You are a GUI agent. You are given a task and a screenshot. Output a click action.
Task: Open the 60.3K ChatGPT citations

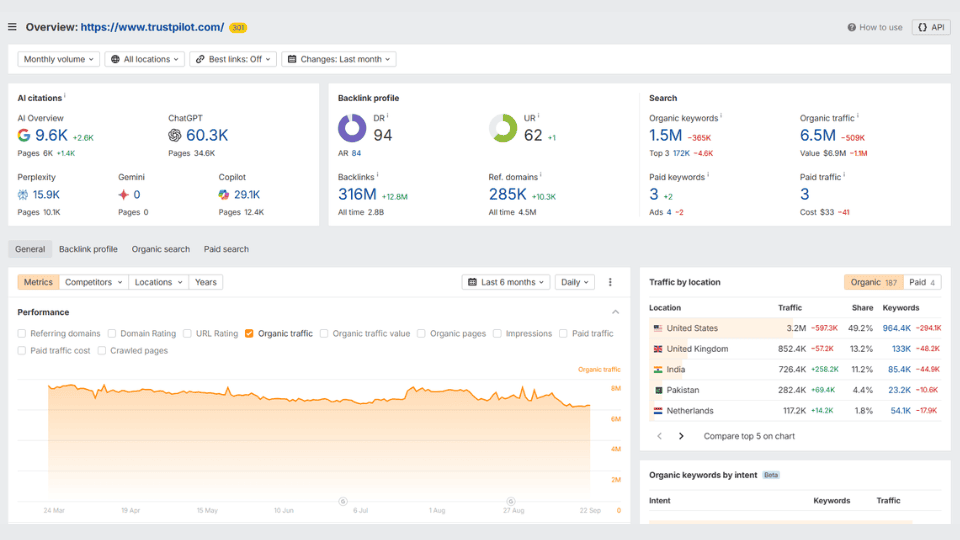(207, 135)
